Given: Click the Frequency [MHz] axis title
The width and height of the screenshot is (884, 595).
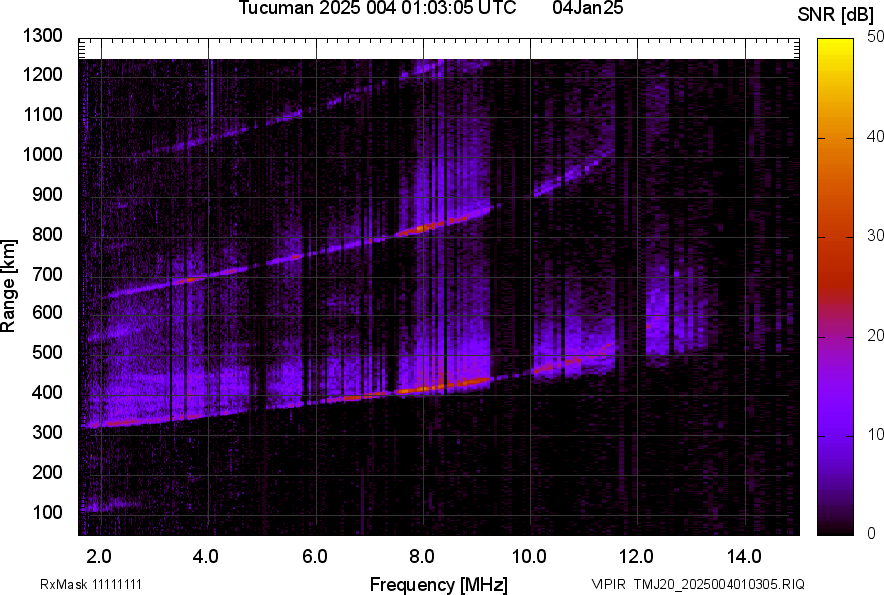Looking at the screenshot, I should coord(438,584).
